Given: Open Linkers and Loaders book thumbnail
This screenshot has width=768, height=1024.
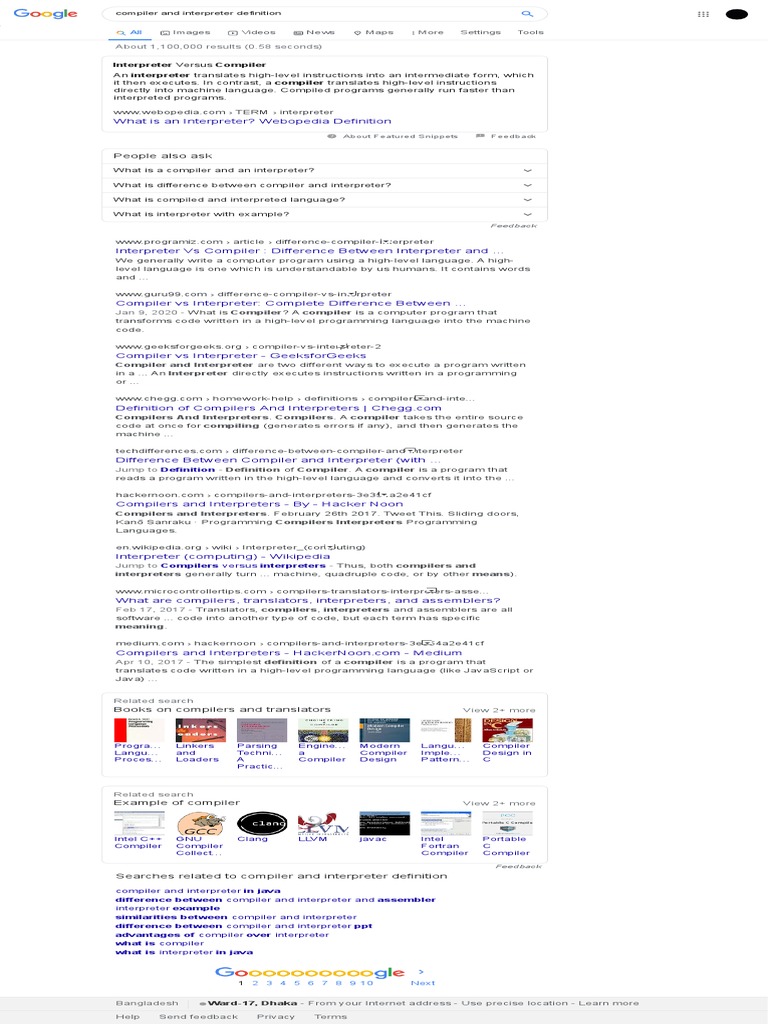Looking at the screenshot, I should [200, 730].
